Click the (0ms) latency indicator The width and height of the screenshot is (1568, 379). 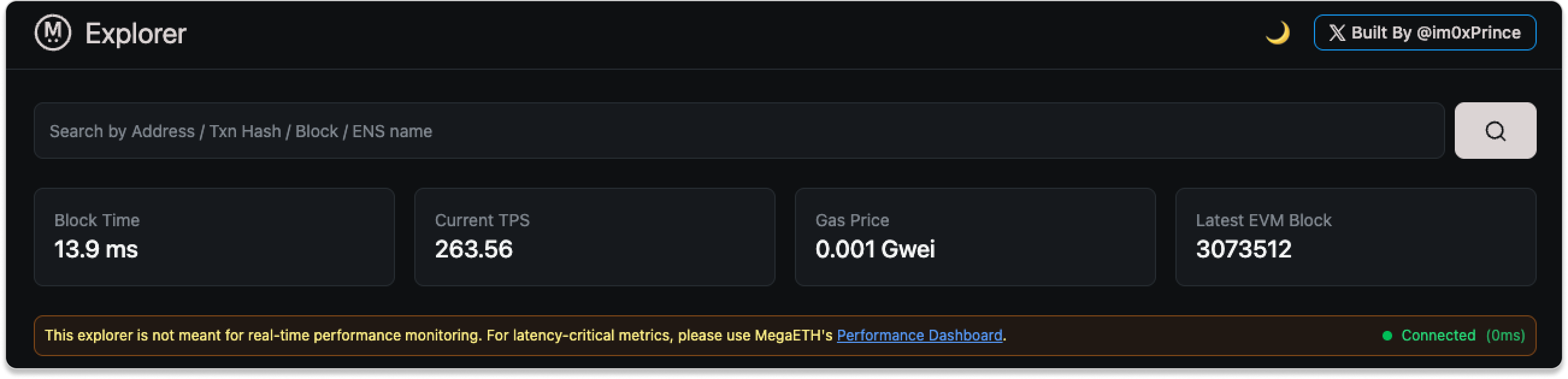(x=1505, y=335)
